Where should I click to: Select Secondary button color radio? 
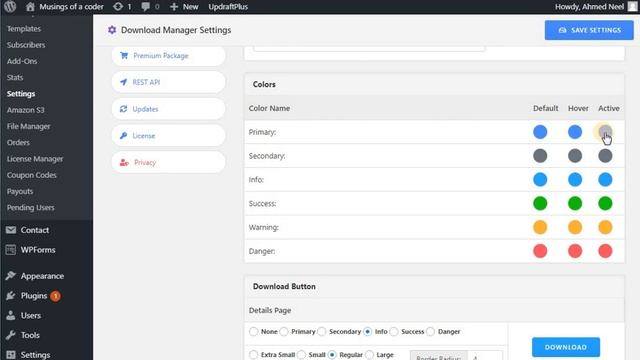(x=322, y=331)
